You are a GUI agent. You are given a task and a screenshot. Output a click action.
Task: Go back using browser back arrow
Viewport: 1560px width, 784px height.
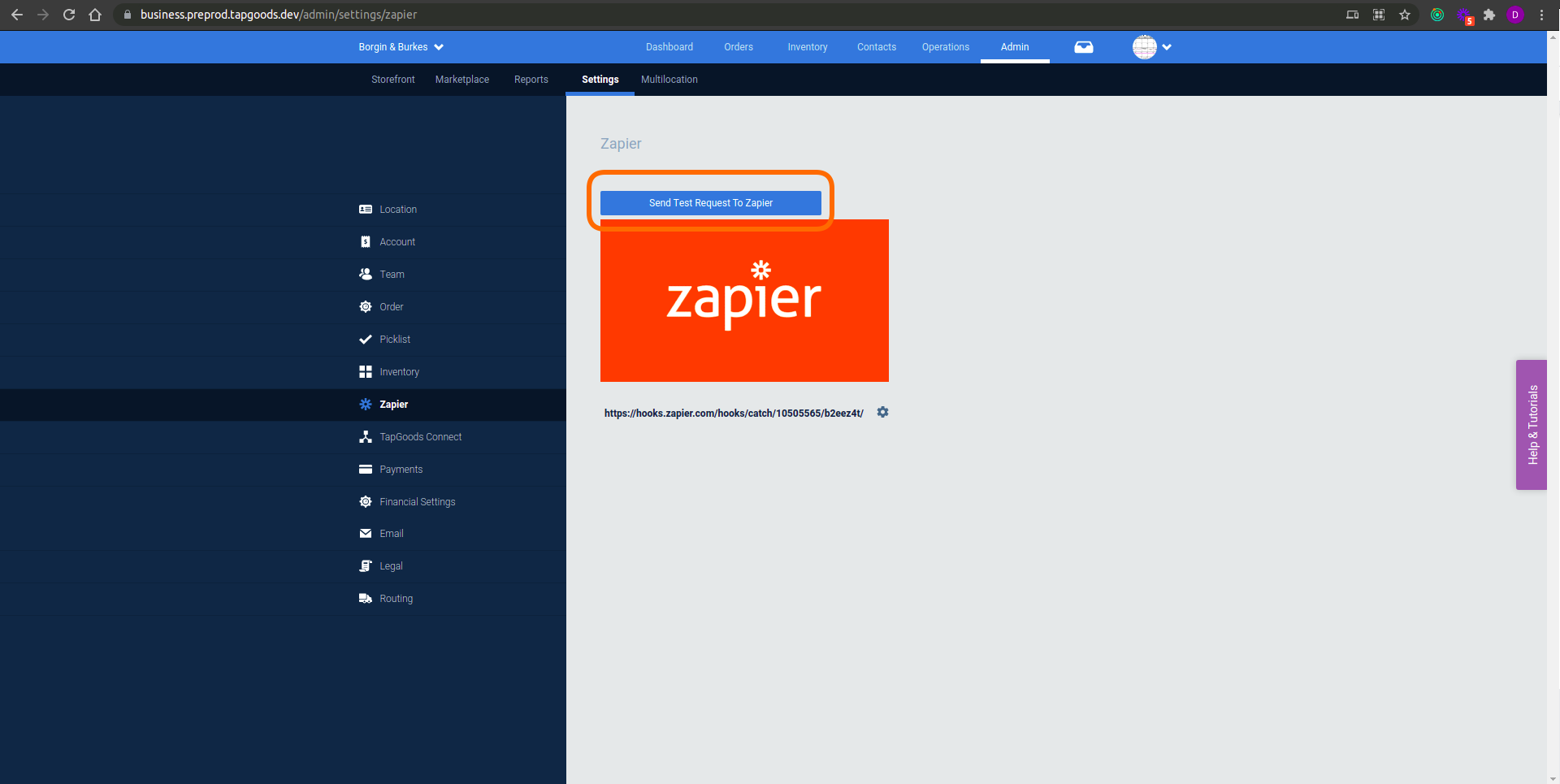coord(17,15)
